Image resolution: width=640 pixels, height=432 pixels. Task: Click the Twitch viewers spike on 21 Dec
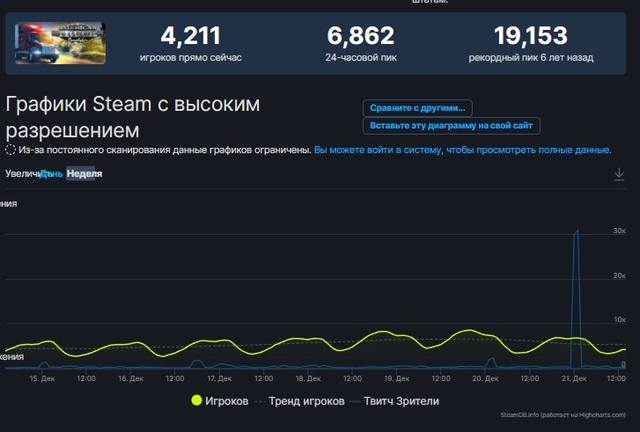click(x=576, y=298)
